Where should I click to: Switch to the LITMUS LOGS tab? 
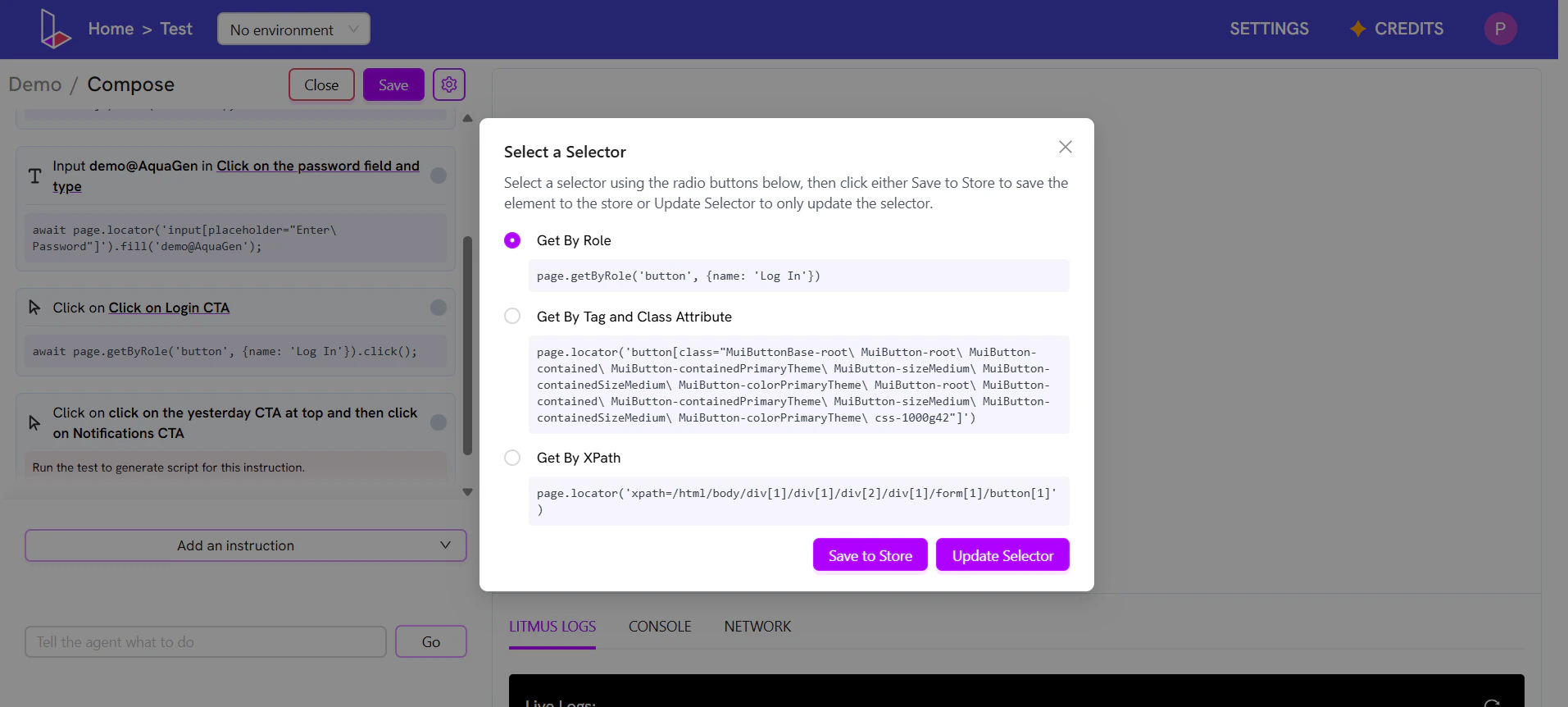(x=552, y=627)
